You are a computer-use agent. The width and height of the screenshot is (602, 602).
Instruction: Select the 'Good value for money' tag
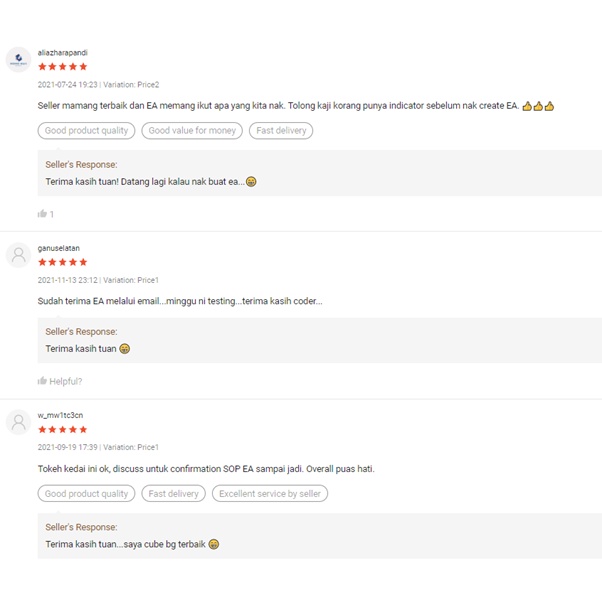192,131
